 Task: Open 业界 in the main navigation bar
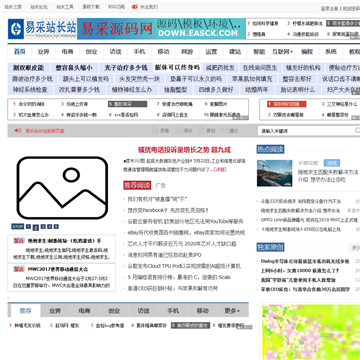(43, 52)
